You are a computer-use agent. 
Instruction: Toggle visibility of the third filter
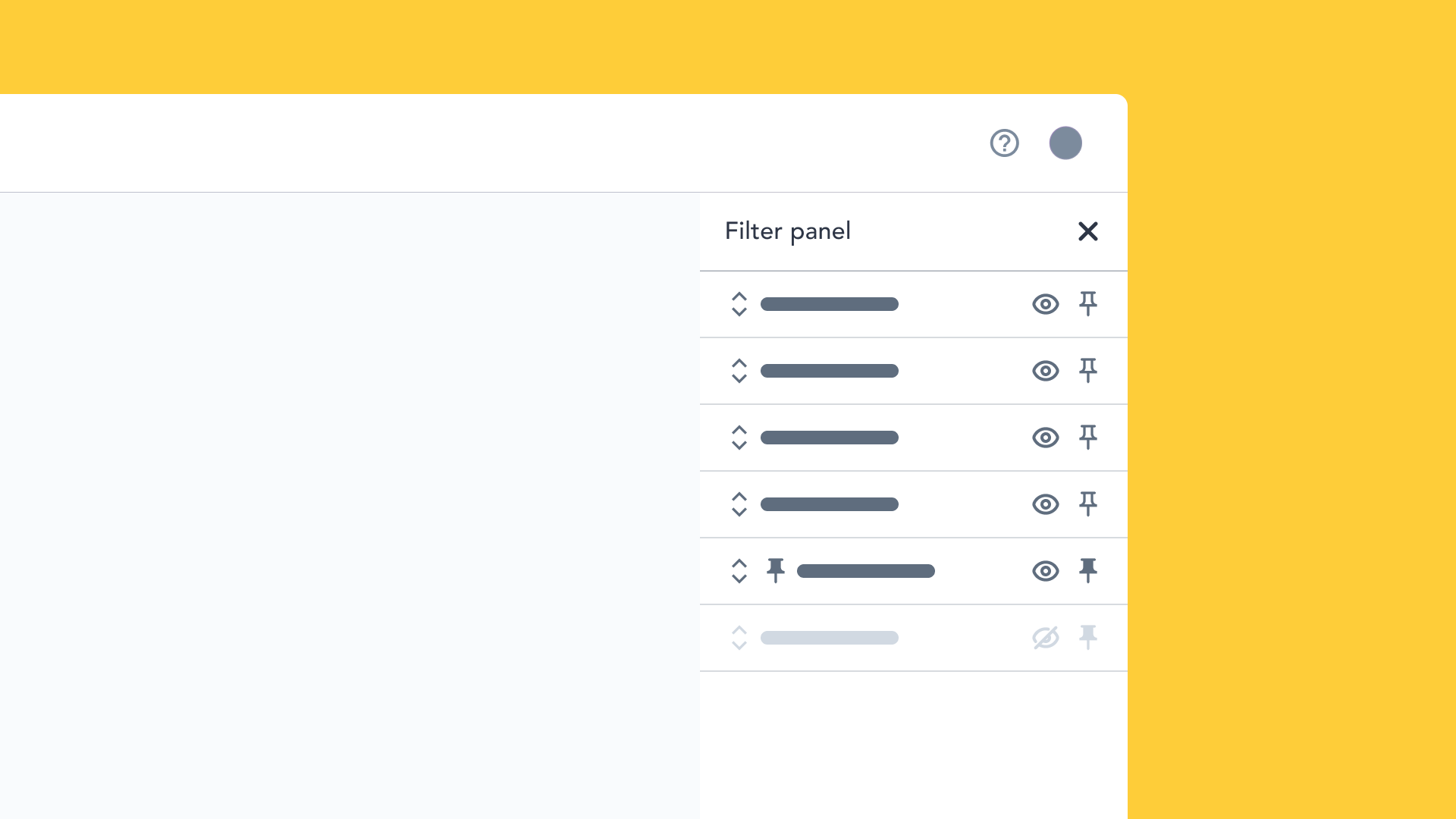1045,438
